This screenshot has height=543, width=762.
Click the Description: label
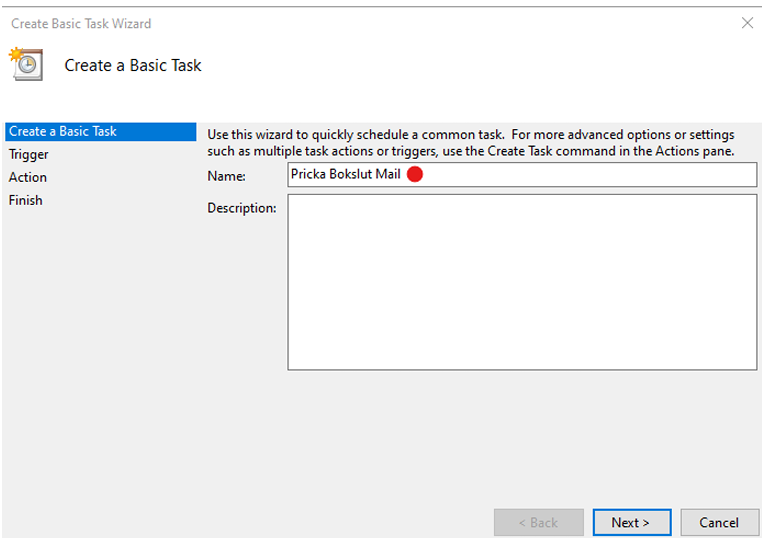242,208
